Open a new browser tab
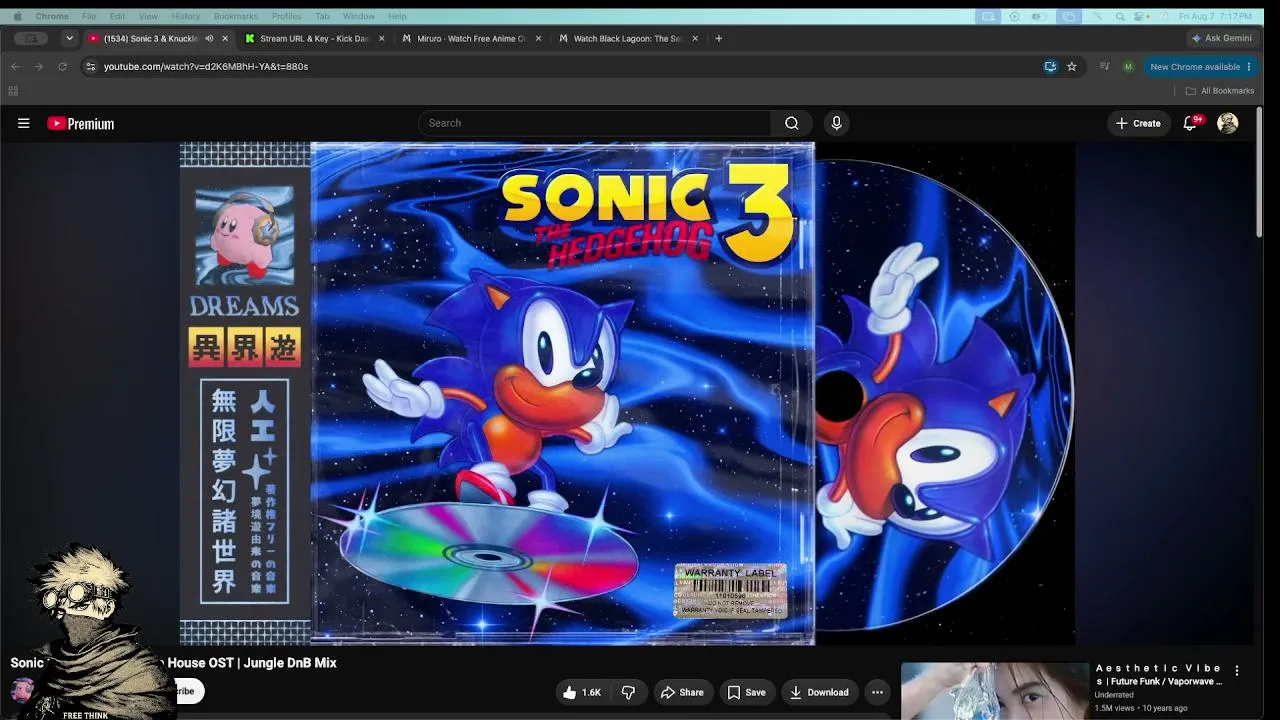The image size is (1280, 720). 718,38
